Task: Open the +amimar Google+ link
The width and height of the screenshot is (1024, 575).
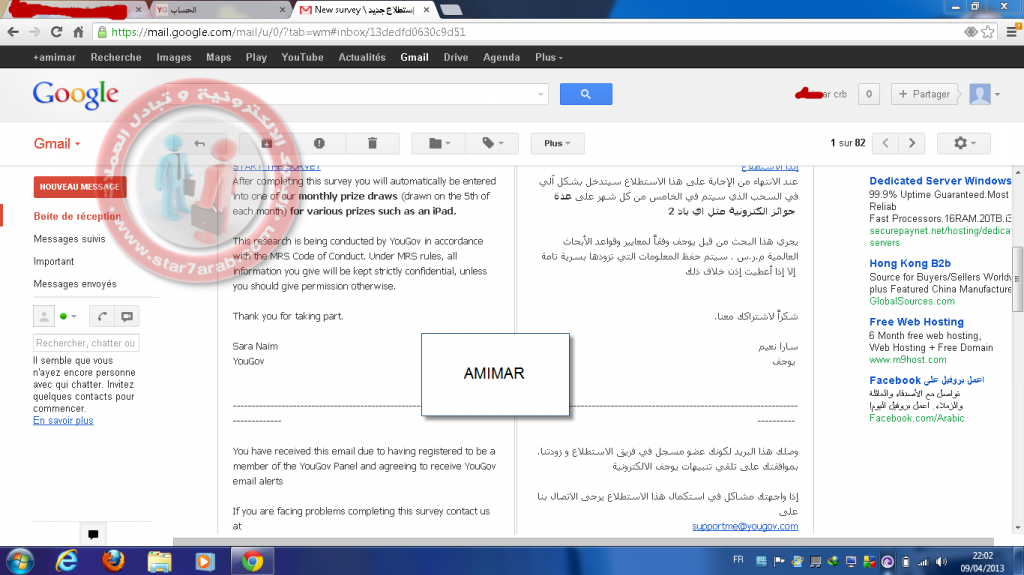Action: tap(54, 58)
